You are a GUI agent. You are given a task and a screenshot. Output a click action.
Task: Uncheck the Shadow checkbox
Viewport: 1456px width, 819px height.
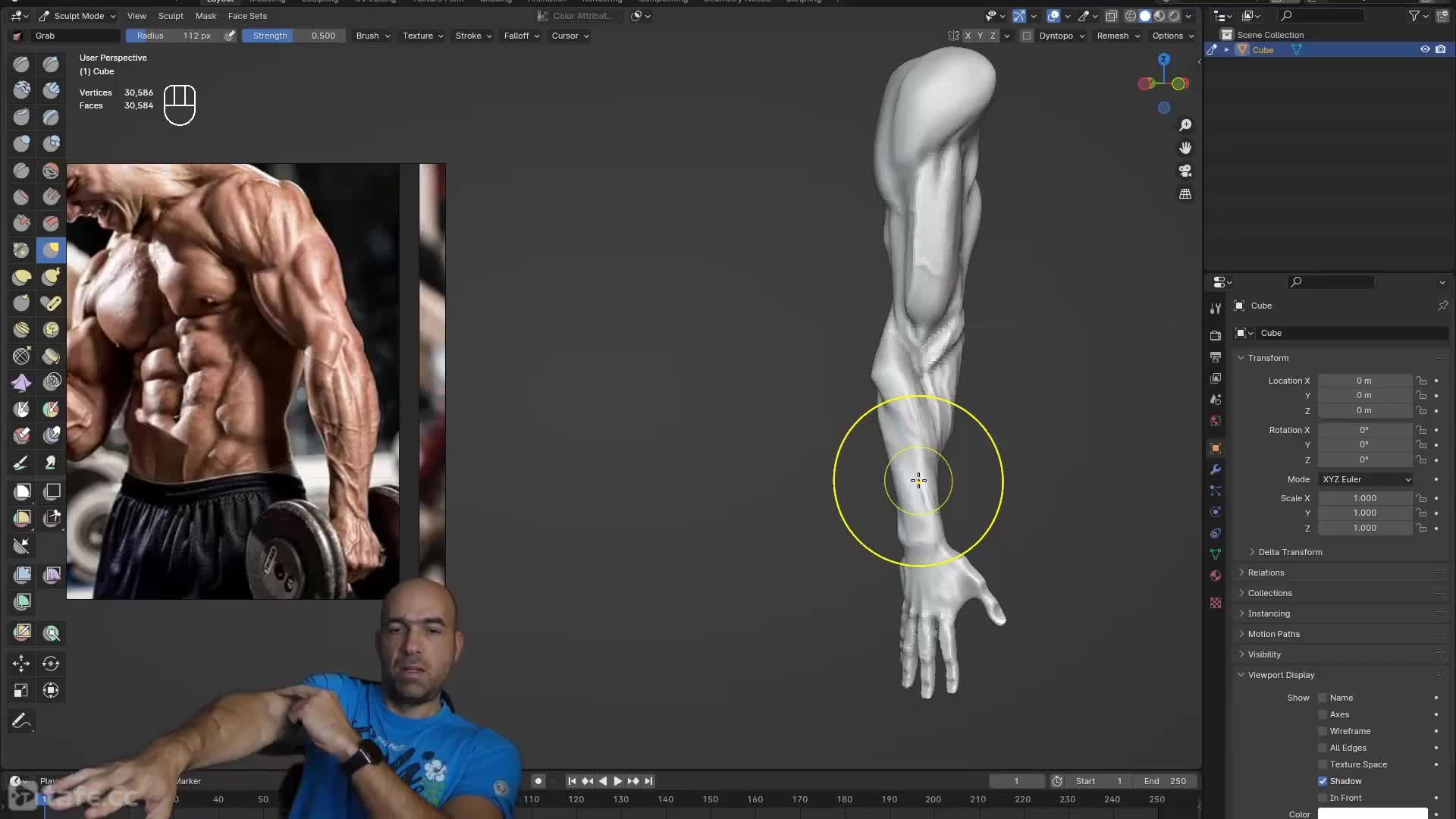pos(1323,781)
